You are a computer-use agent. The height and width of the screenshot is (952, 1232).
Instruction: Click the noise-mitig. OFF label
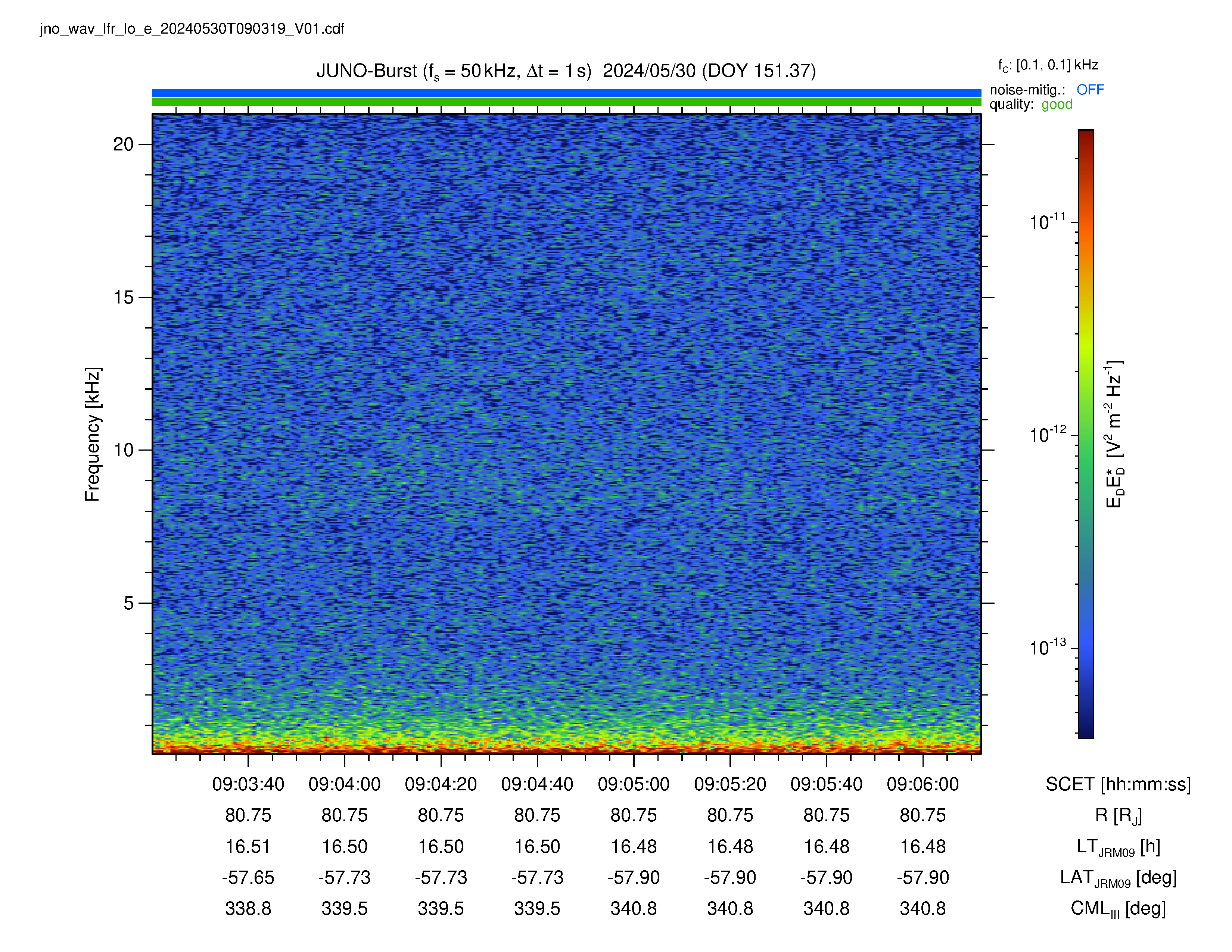pyautogui.click(x=1047, y=90)
